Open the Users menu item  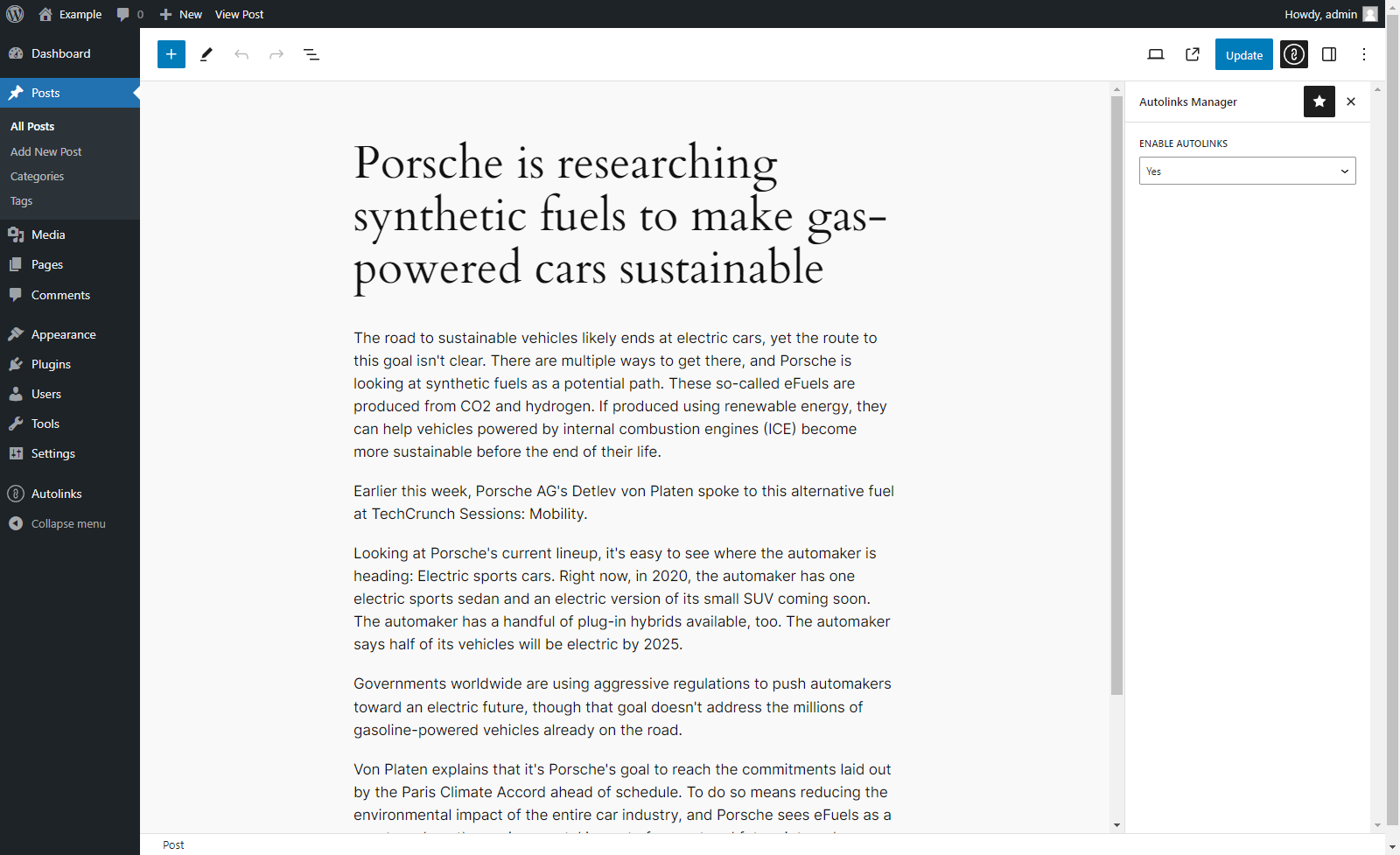pyautogui.click(x=70, y=394)
